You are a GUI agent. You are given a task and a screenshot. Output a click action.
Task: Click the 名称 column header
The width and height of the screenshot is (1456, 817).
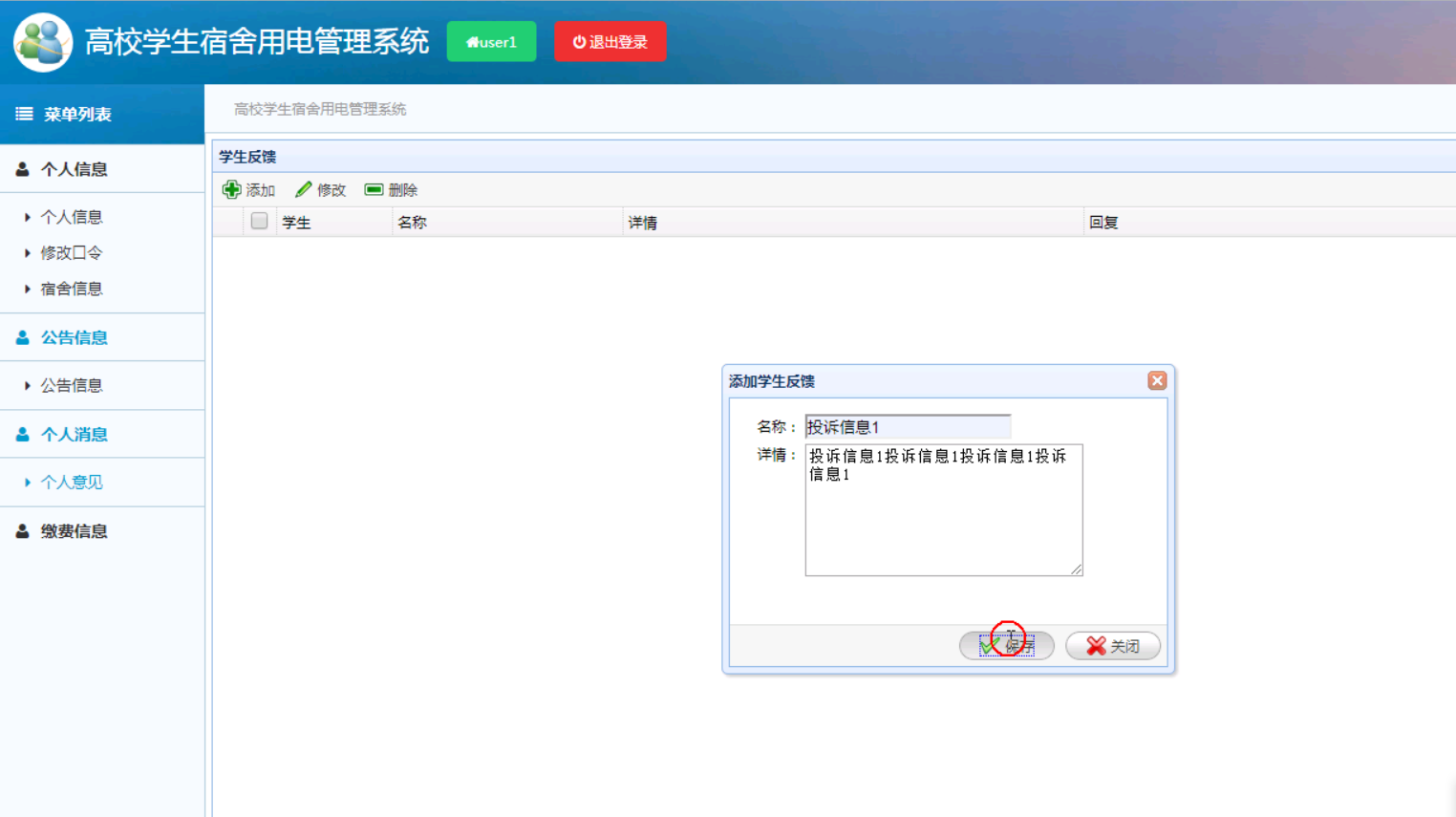pos(507,223)
